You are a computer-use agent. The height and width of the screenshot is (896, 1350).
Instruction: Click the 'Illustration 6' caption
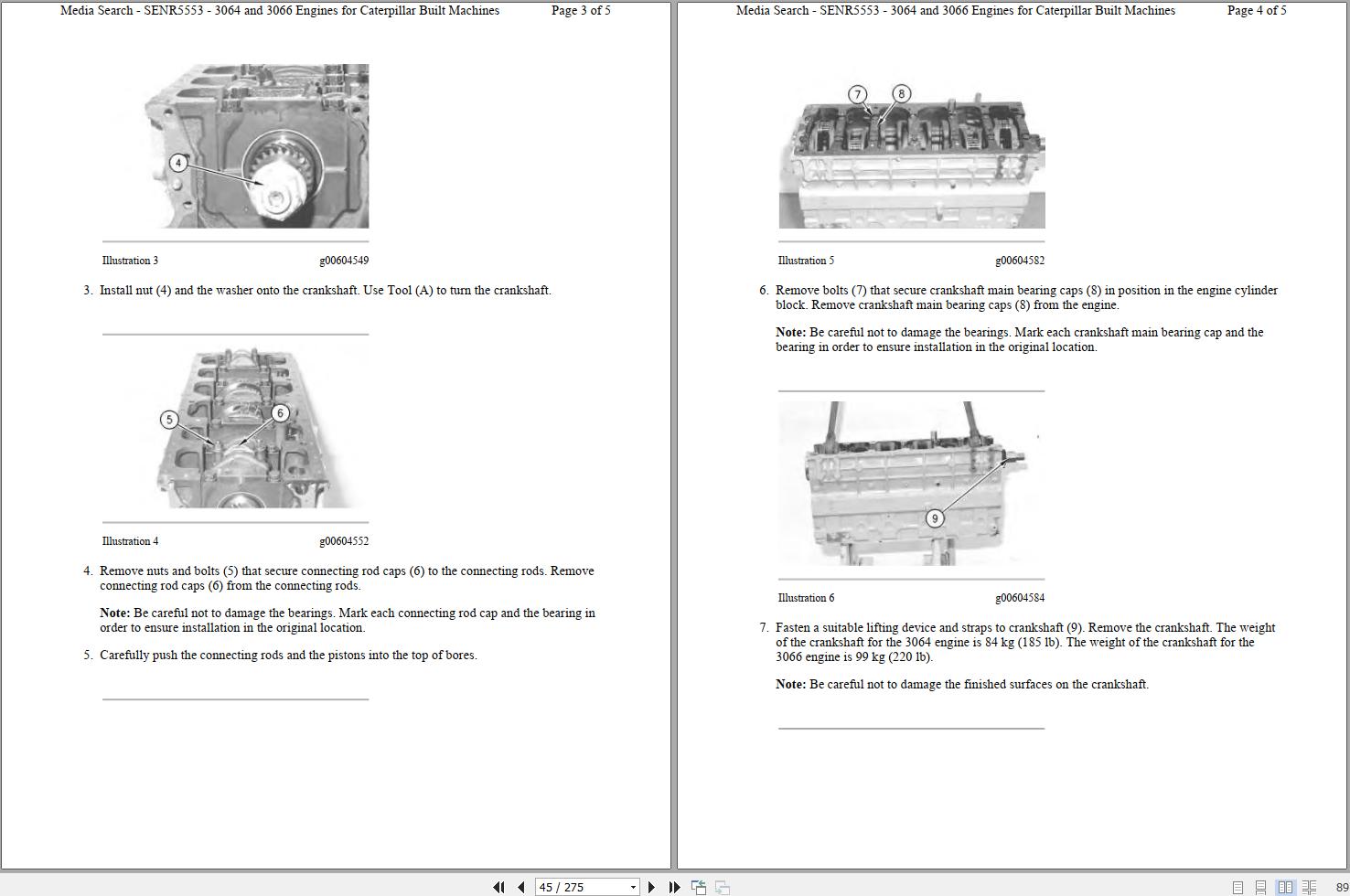806,598
